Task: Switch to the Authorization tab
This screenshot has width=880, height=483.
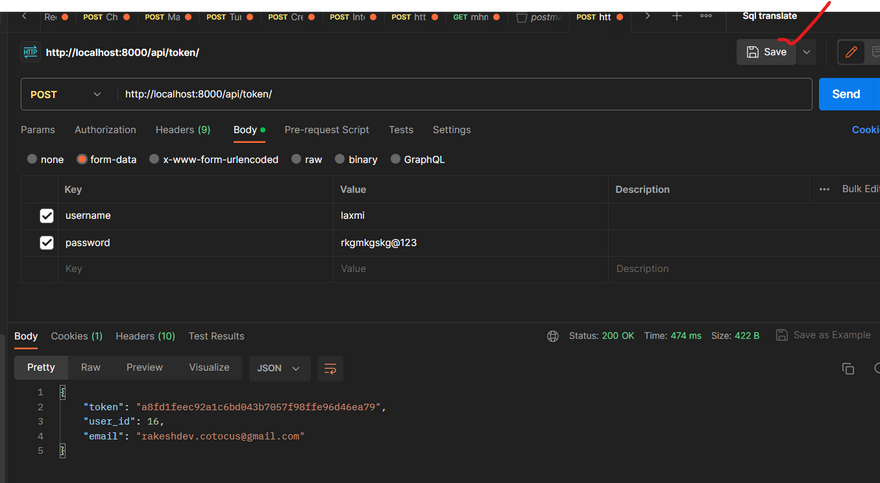Action: point(105,130)
